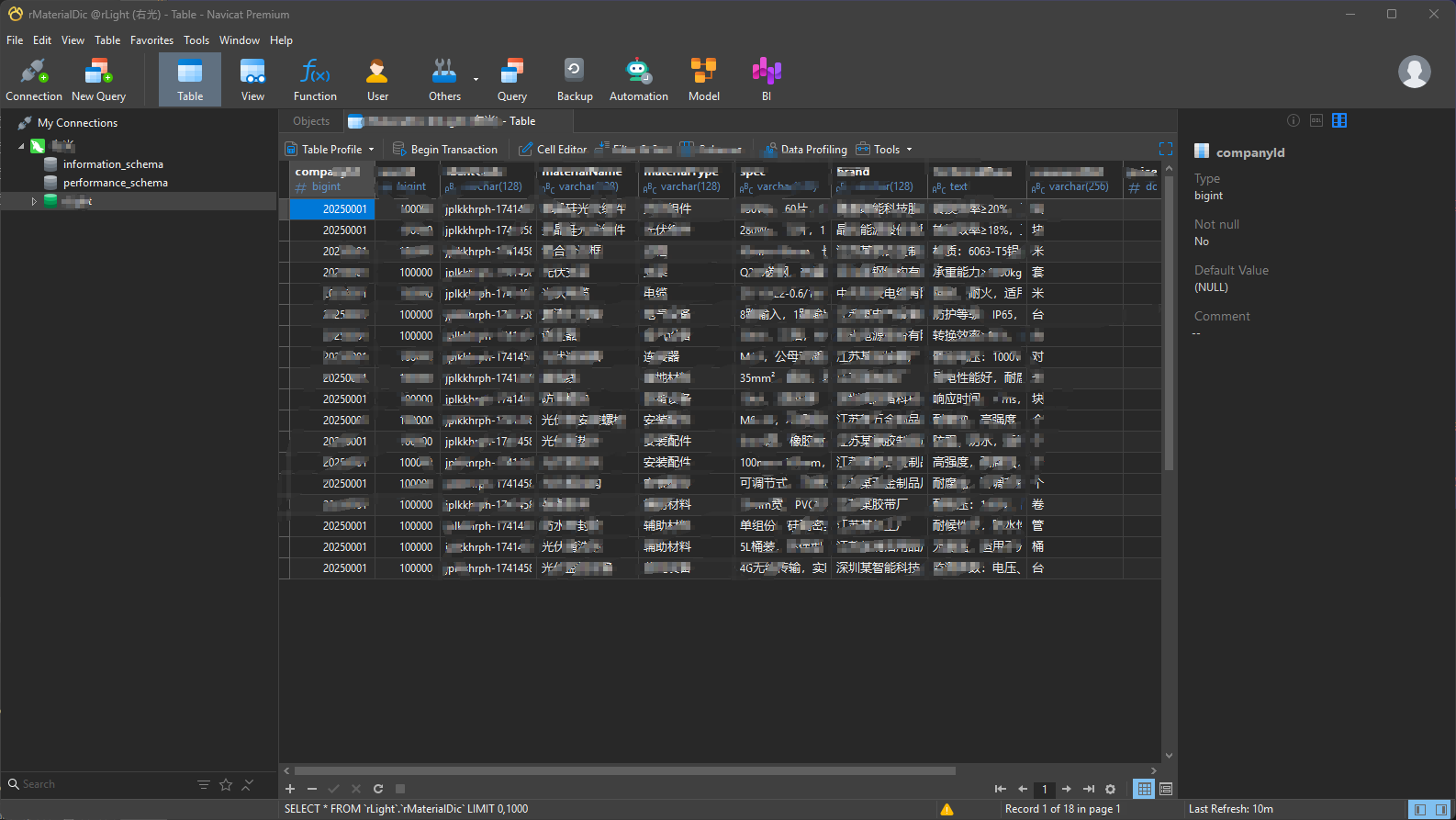Click the horizontal scrollbar under the data grid
The width and height of the screenshot is (1456, 820).
(x=624, y=771)
